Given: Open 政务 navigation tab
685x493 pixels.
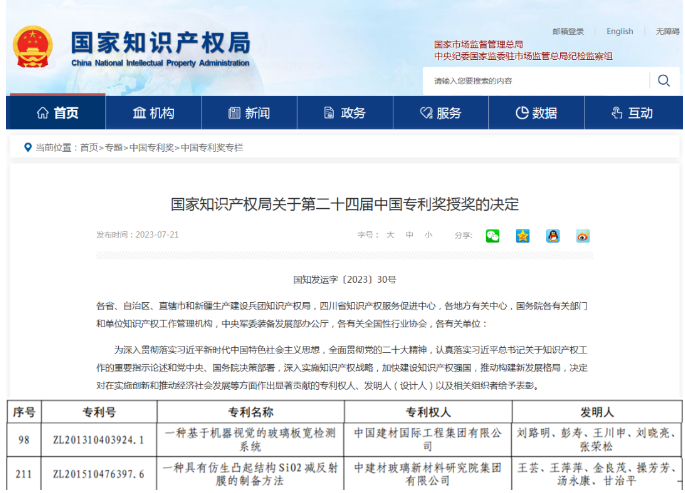Looking at the screenshot, I should point(344,113).
